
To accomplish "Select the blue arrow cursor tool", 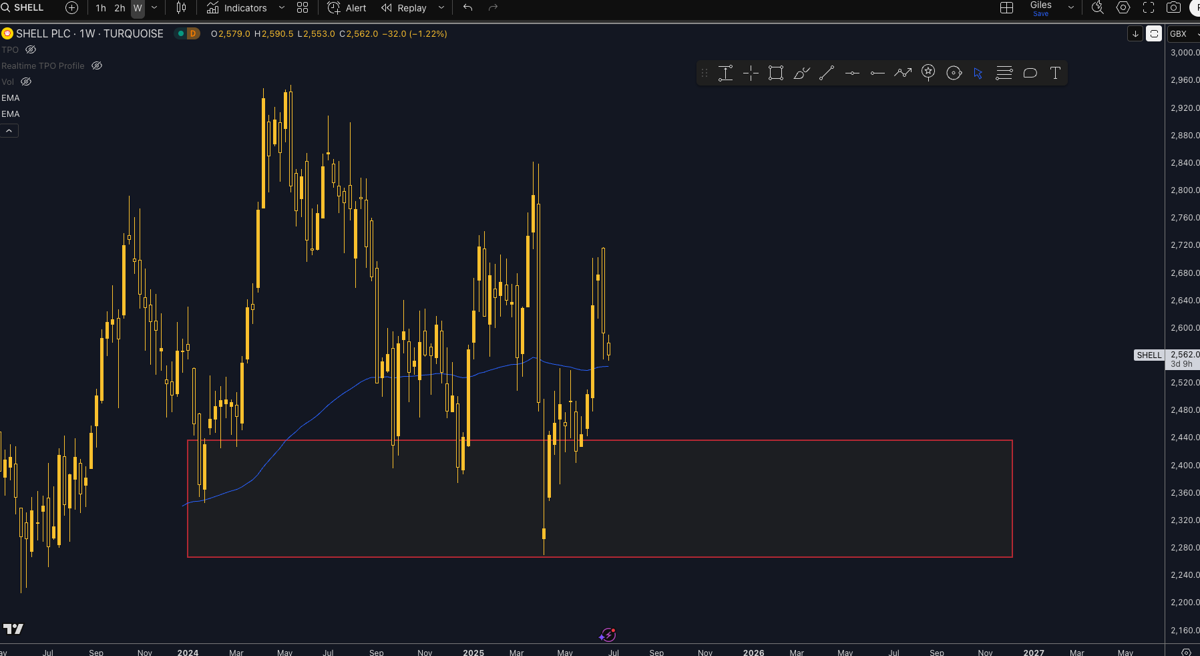I will pyautogui.click(x=979, y=73).
